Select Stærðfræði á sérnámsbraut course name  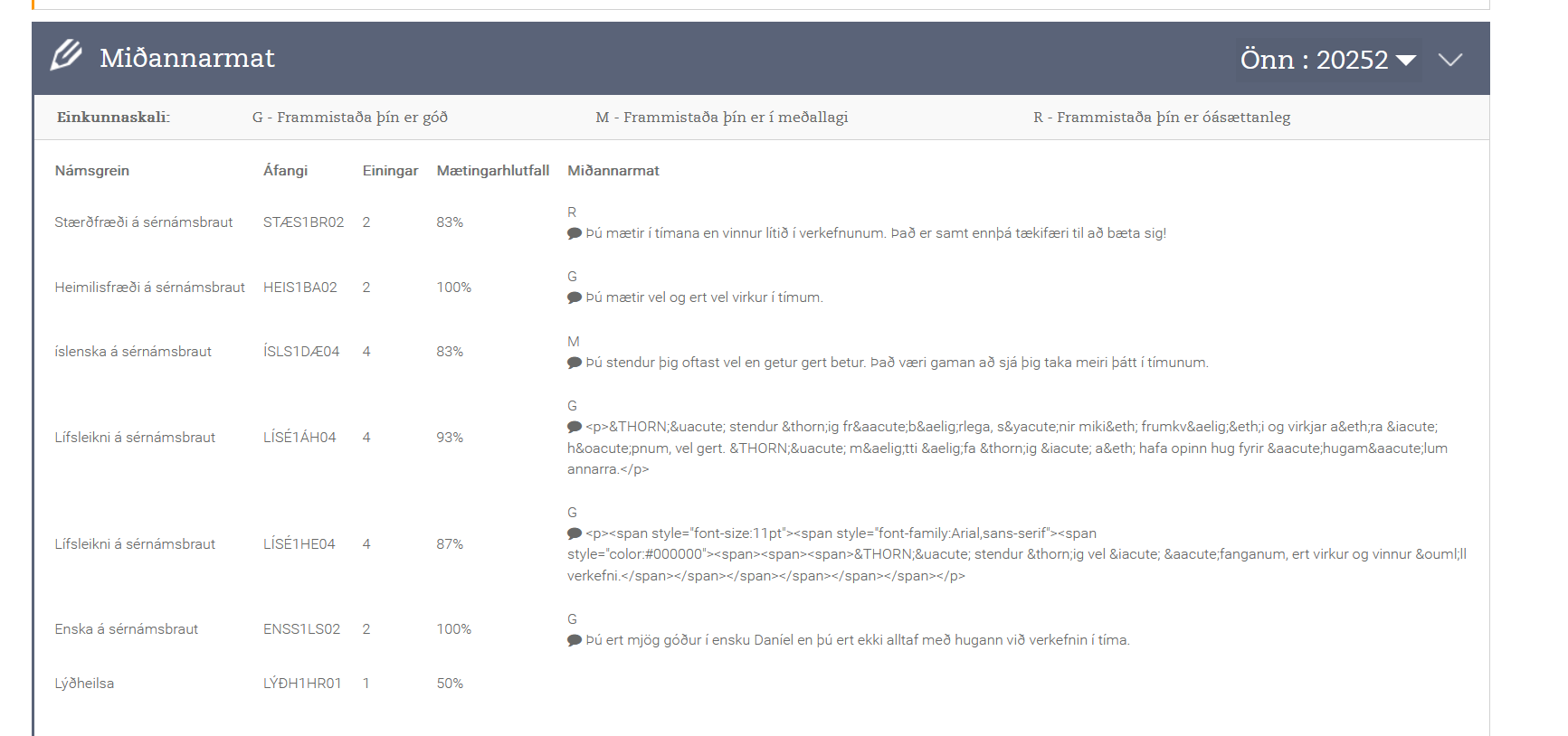tap(143, 222)
